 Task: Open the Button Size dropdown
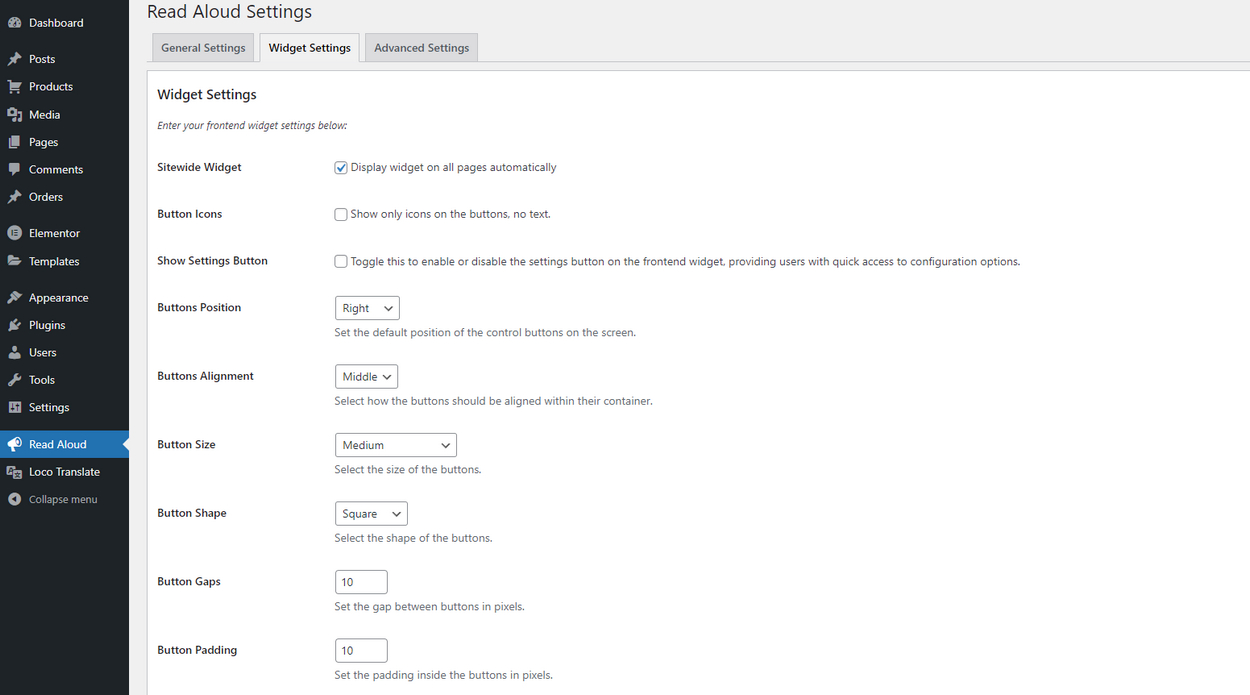395,445
